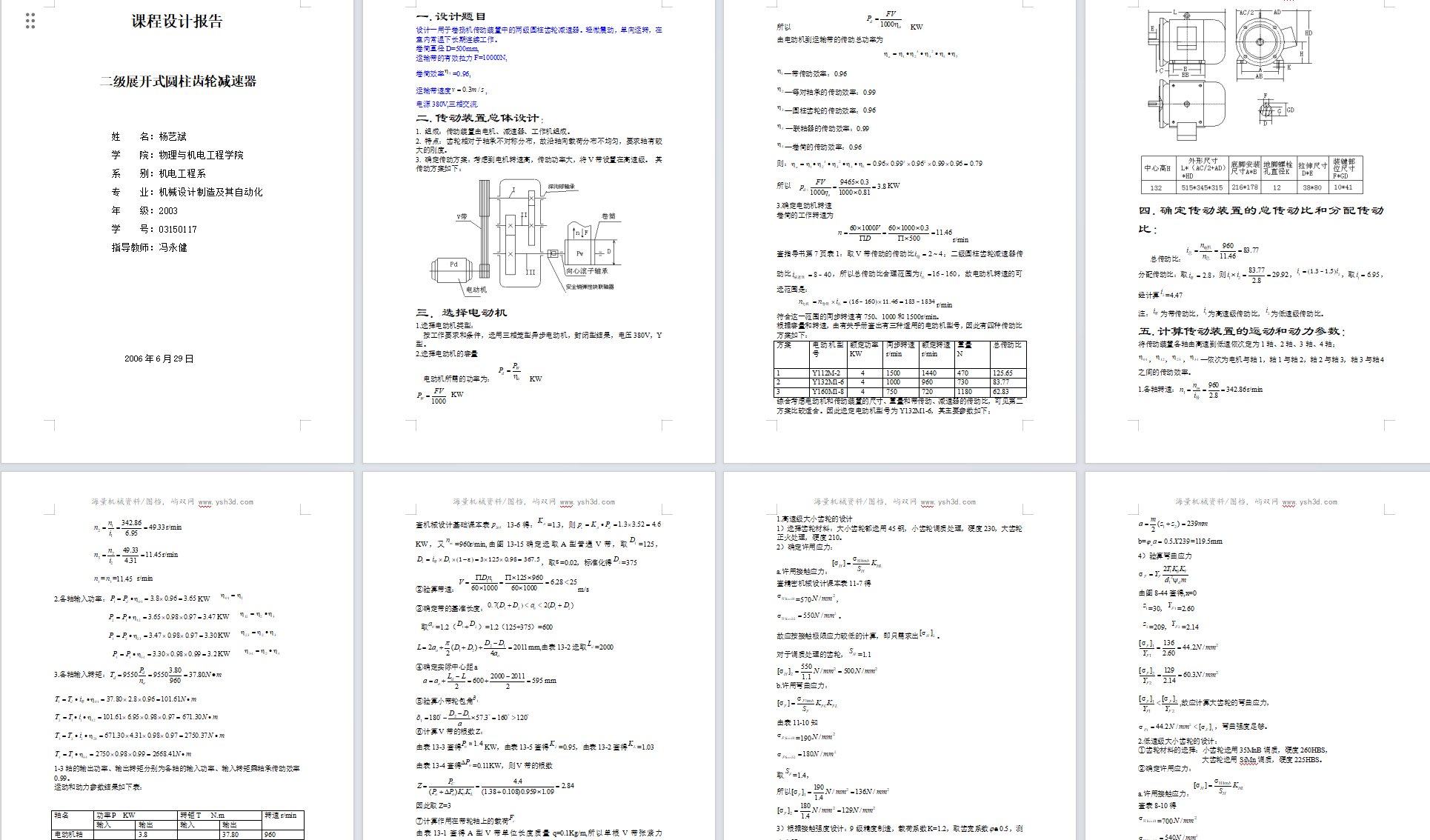1430x840 pixels.
Task: Click the title 课程设计报告 on cover page
Action: click(177, 21)
